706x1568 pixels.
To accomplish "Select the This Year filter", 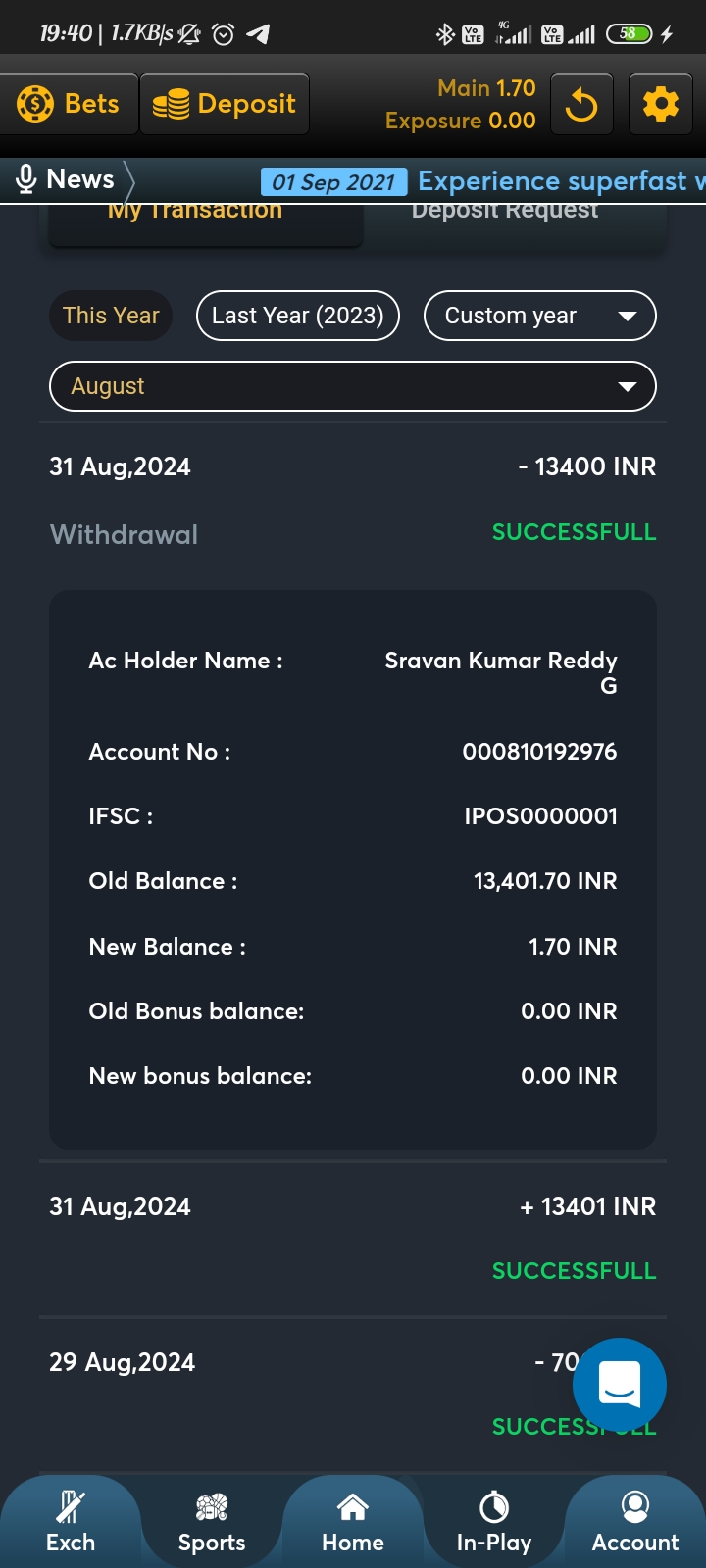I will point(111,316).
